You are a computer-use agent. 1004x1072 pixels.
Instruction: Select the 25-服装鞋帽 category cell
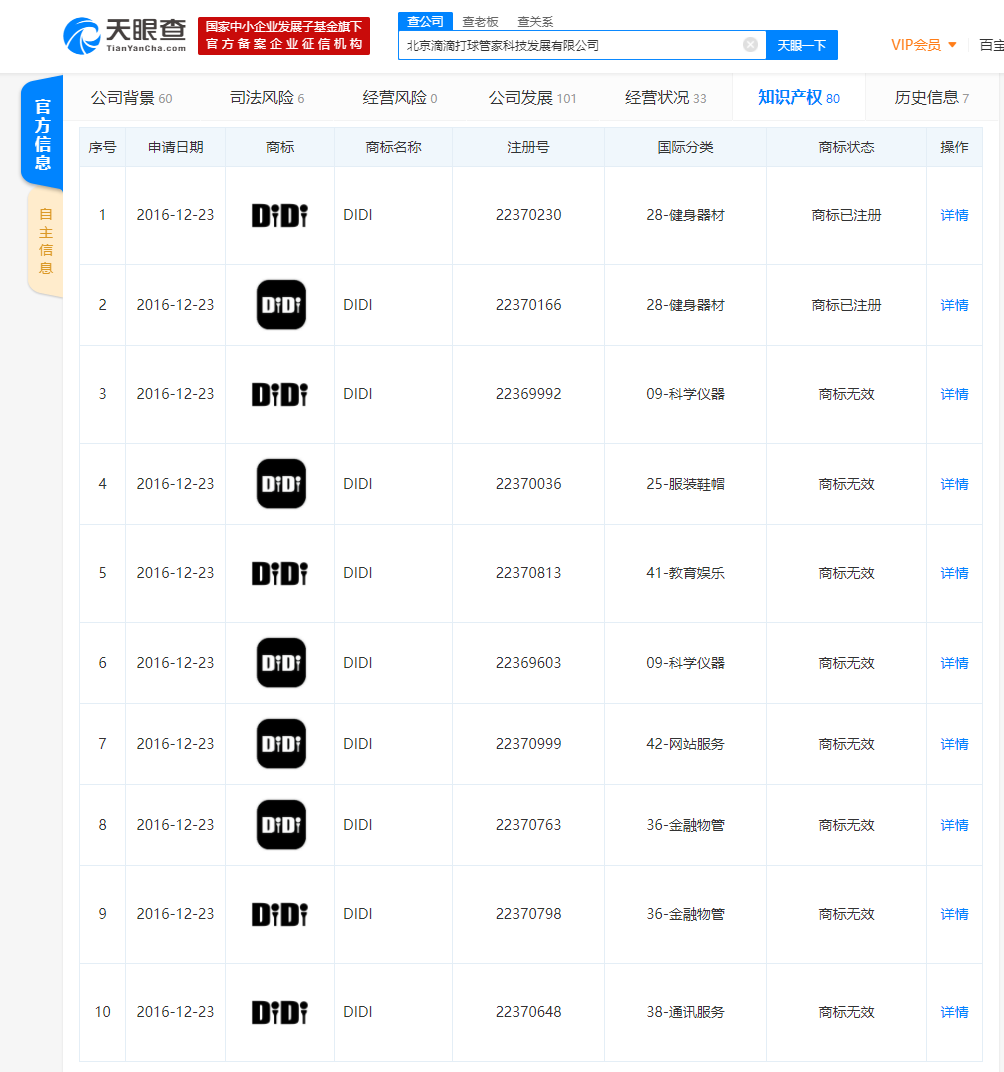686,484
